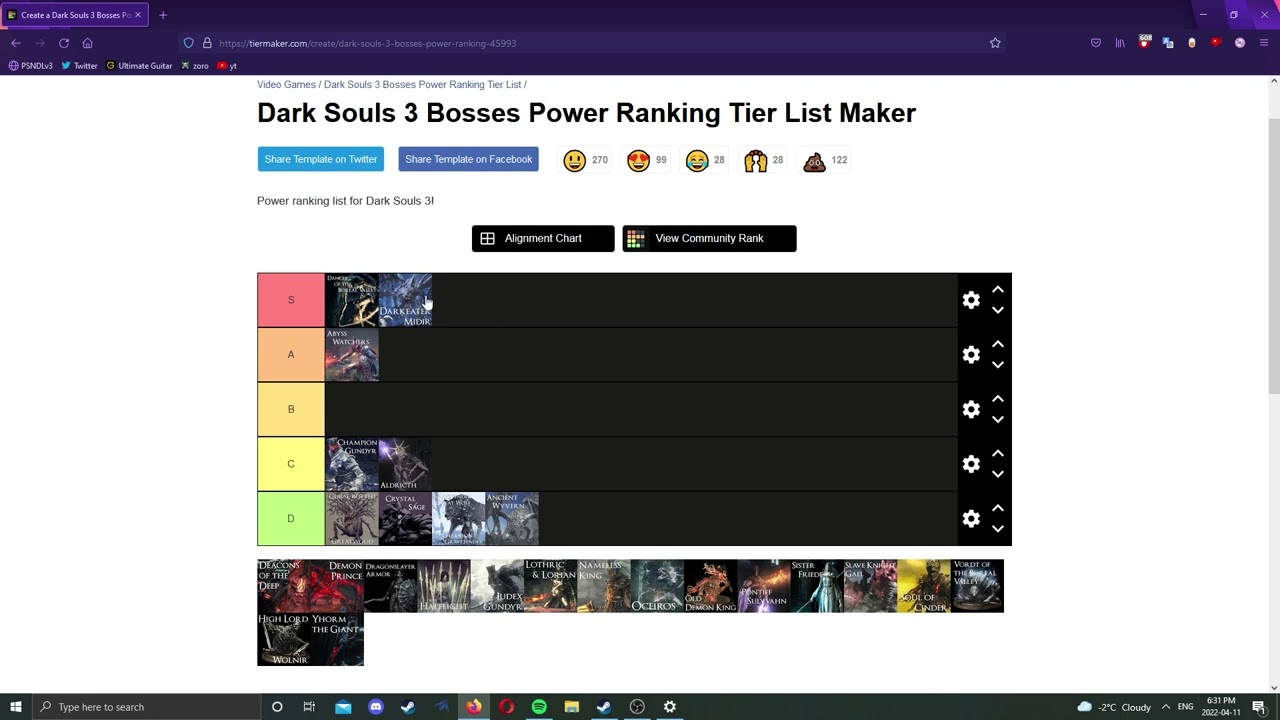Screen dimensions: 1280x720
Task: Follow Dark Souls 3 Bosses breadcrumb link
Action: point(422,85)
